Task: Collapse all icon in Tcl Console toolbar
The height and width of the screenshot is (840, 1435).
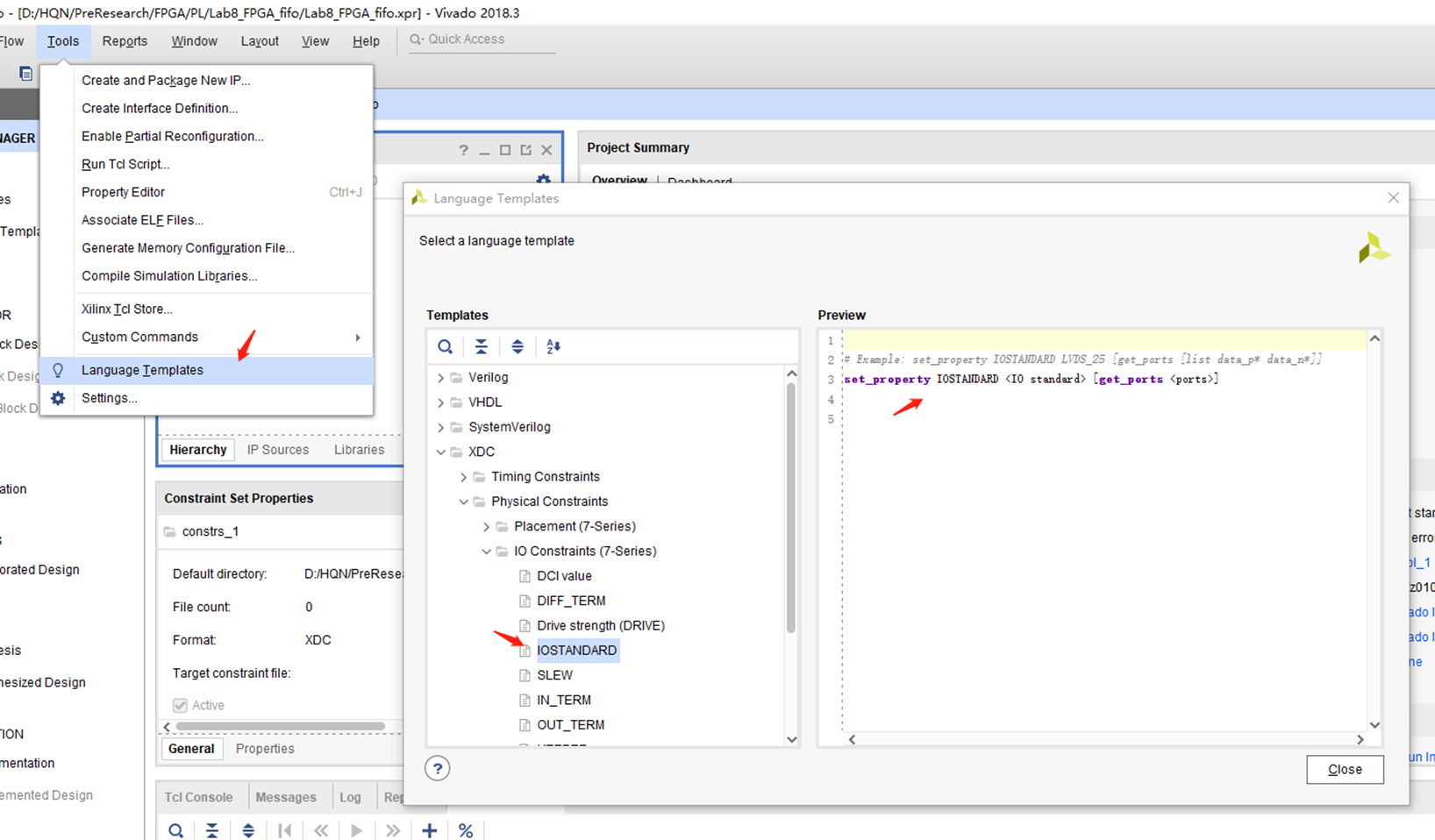Action: [x=212, y=830]
